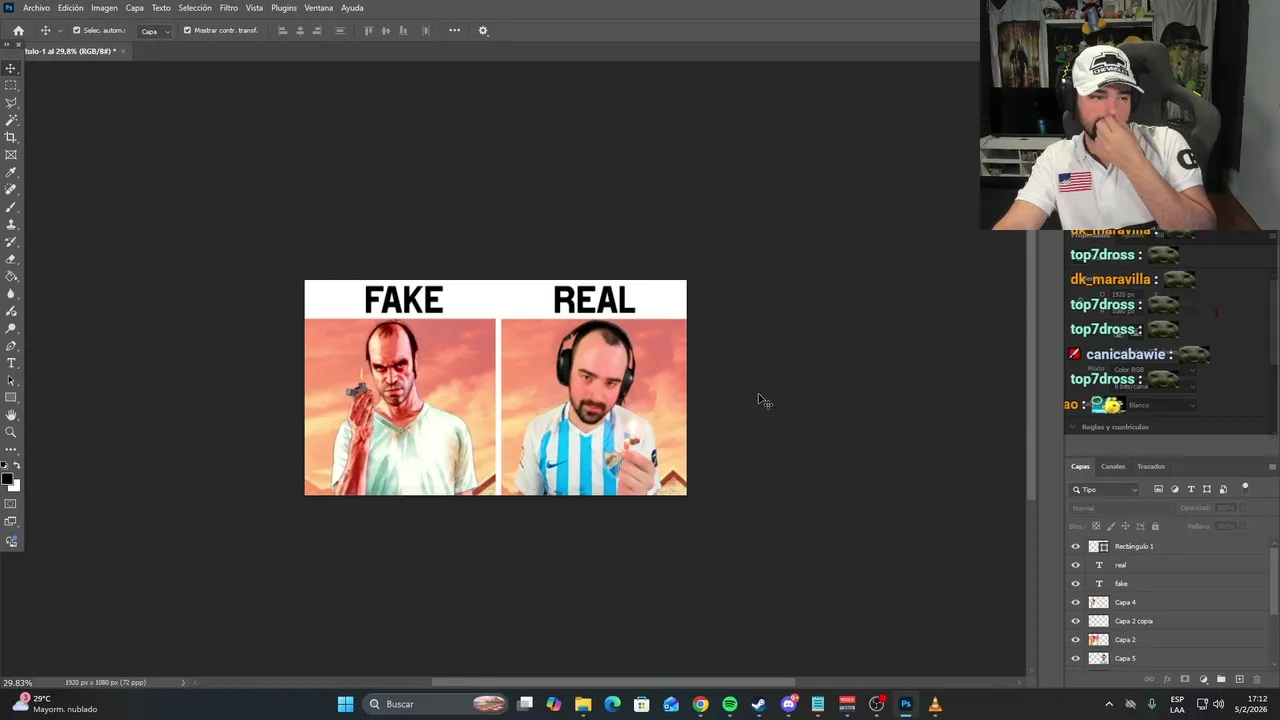The image size is (1280, 720).
Task: Hide the Rectángulo 1 layer
Action: [x=1075, y=546]
